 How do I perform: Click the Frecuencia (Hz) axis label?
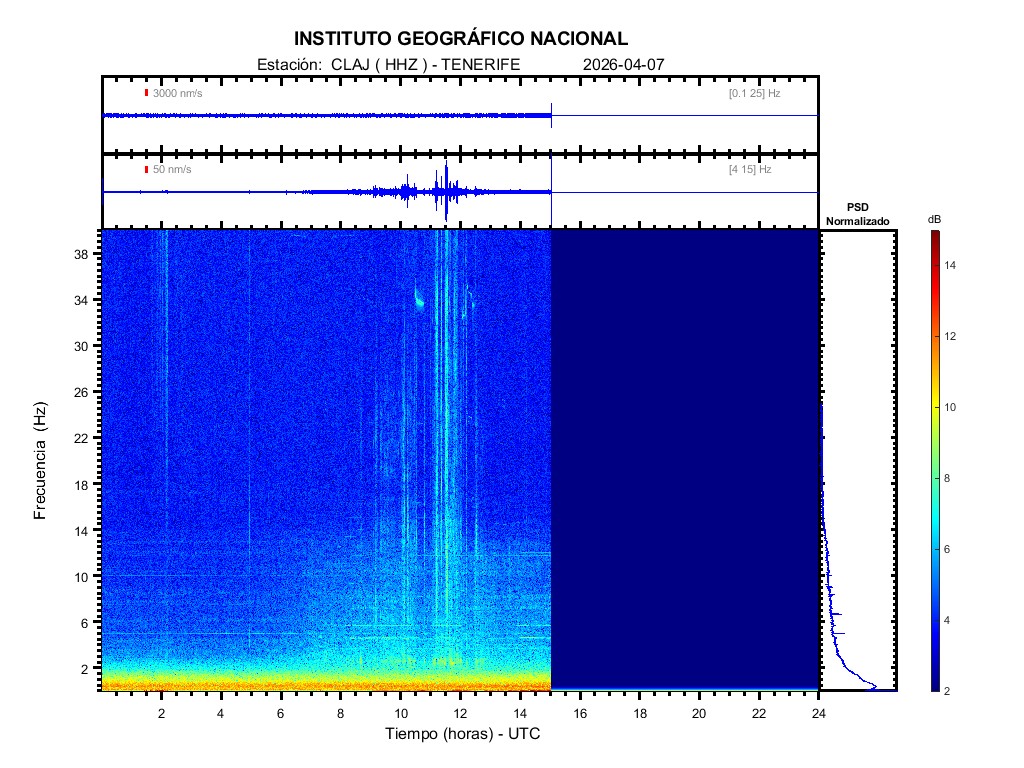41,460
